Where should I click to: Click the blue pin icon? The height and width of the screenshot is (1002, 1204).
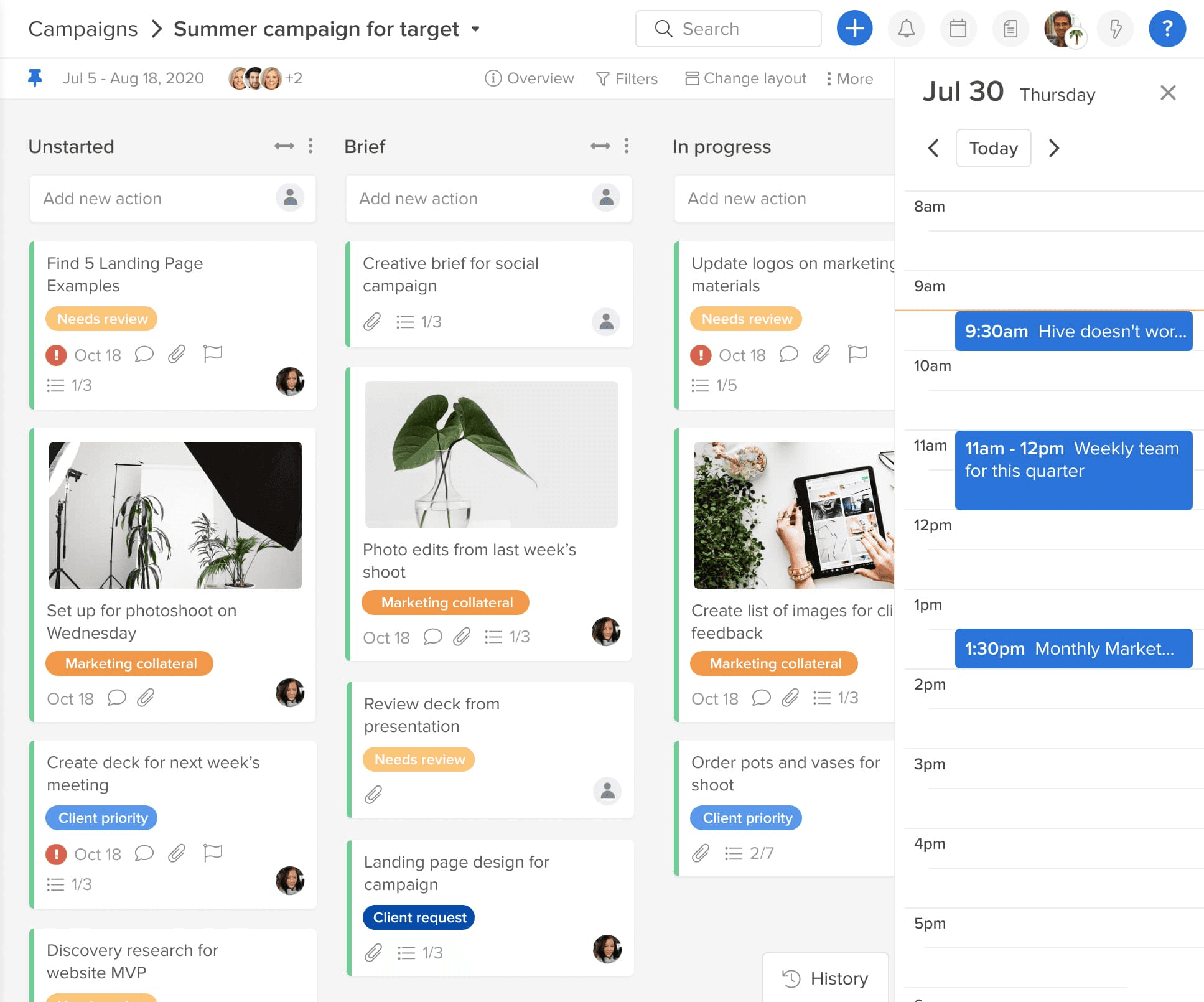click(x=35, y=78)
